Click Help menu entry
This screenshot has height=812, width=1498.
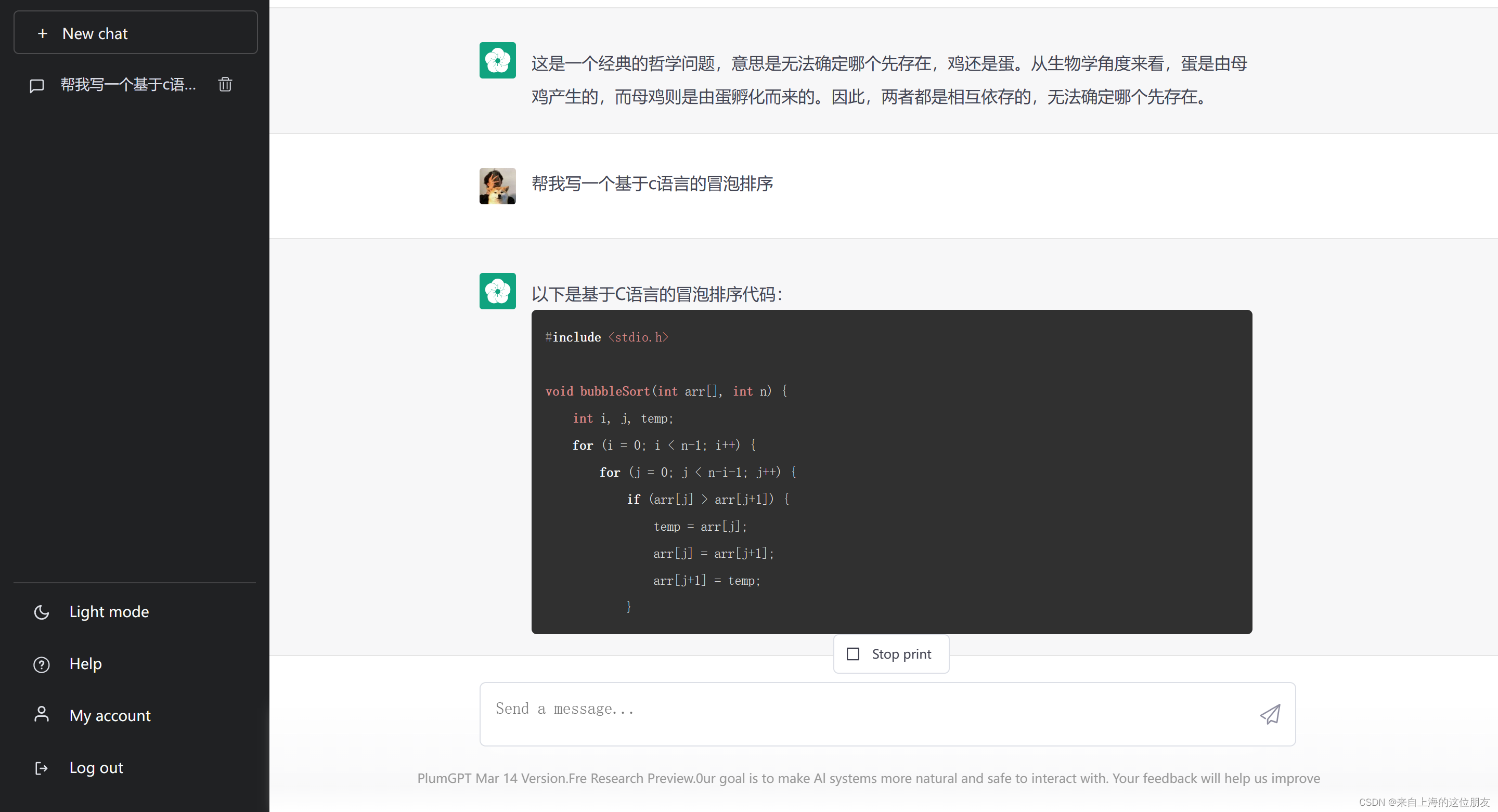tap(84, 663)
